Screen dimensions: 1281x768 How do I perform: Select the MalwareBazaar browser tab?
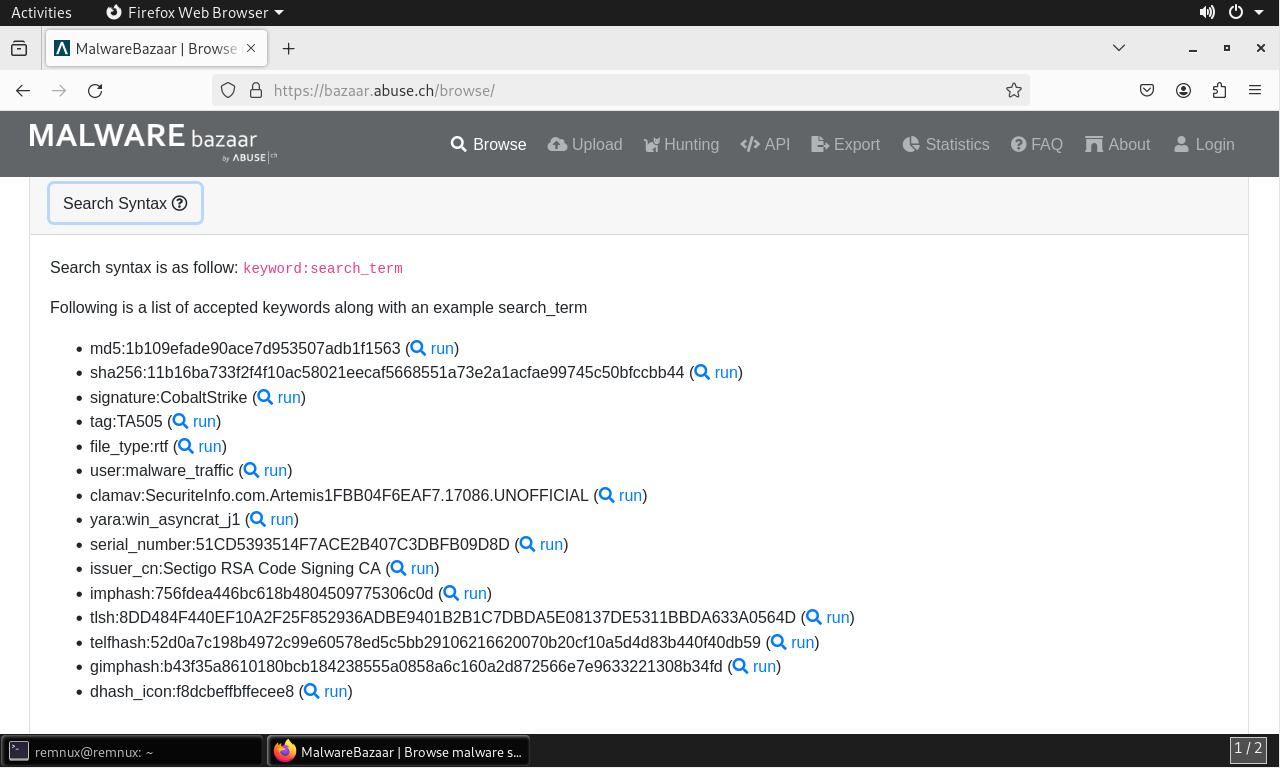pyautogui.click(x=150, y=47)
